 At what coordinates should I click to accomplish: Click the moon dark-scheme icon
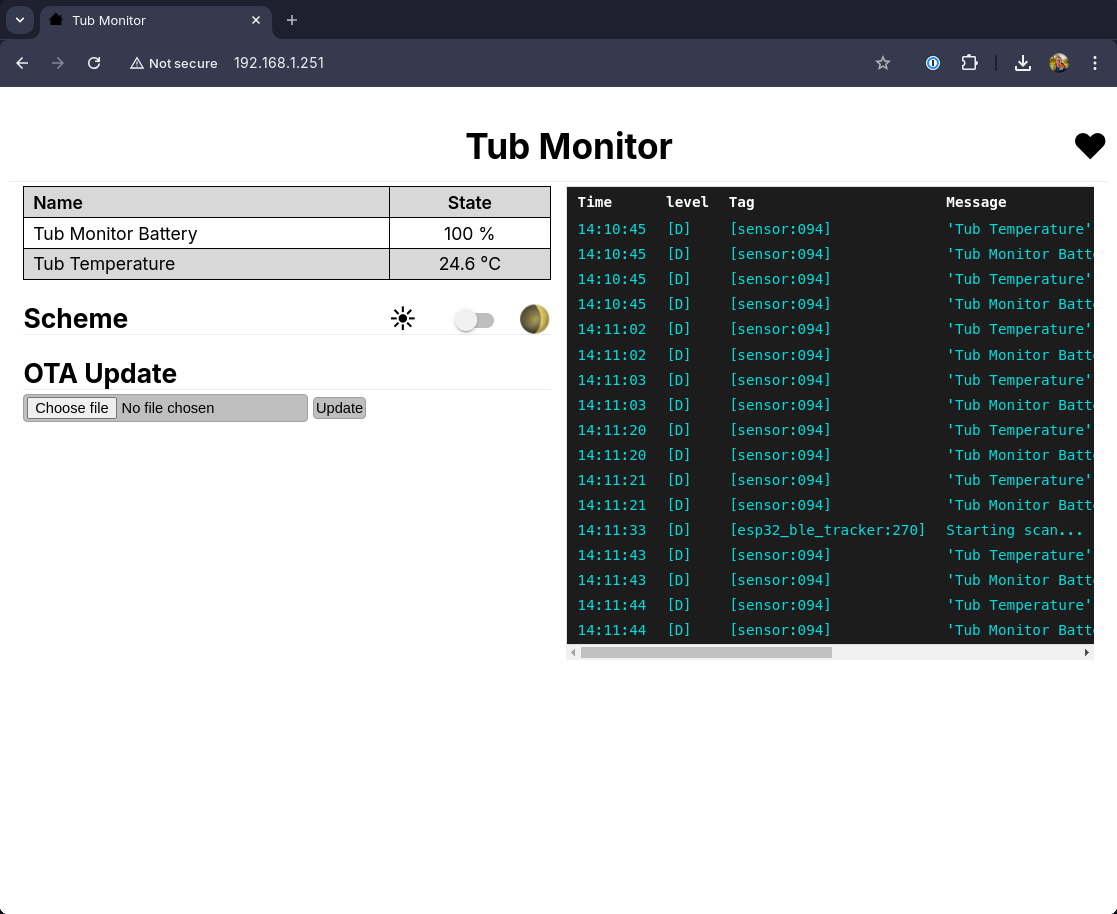[x=534, y=319]
